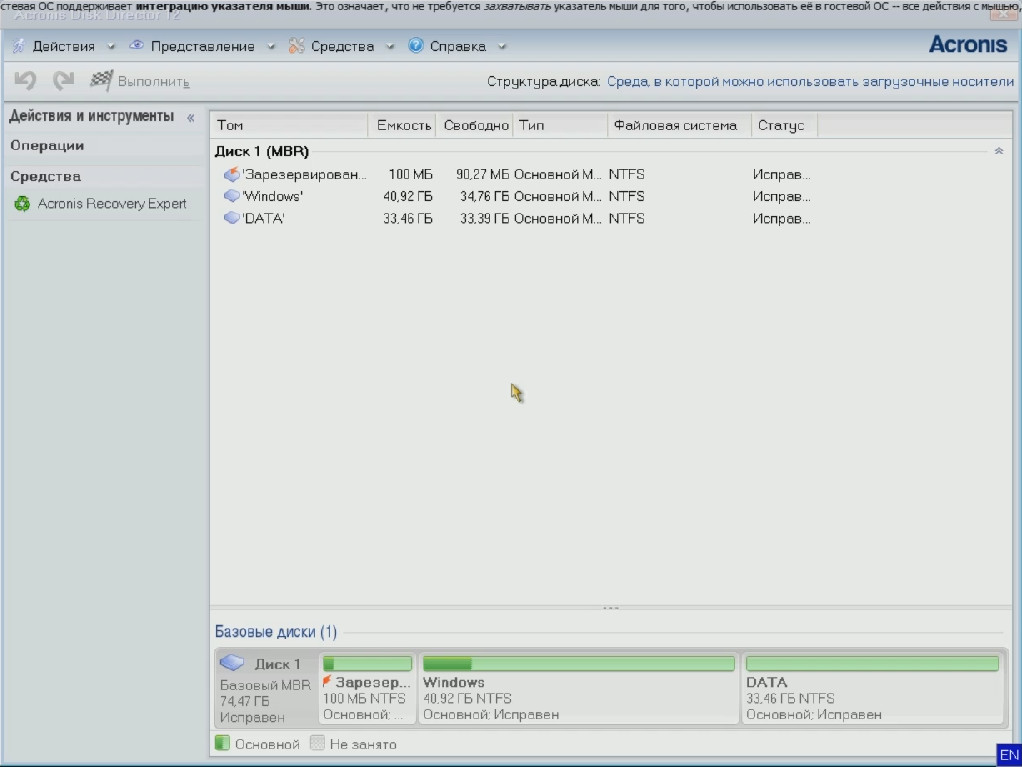Select the reserved volume icon in list
Screen dimensions: 1022x767
click(x=231, y=175)
